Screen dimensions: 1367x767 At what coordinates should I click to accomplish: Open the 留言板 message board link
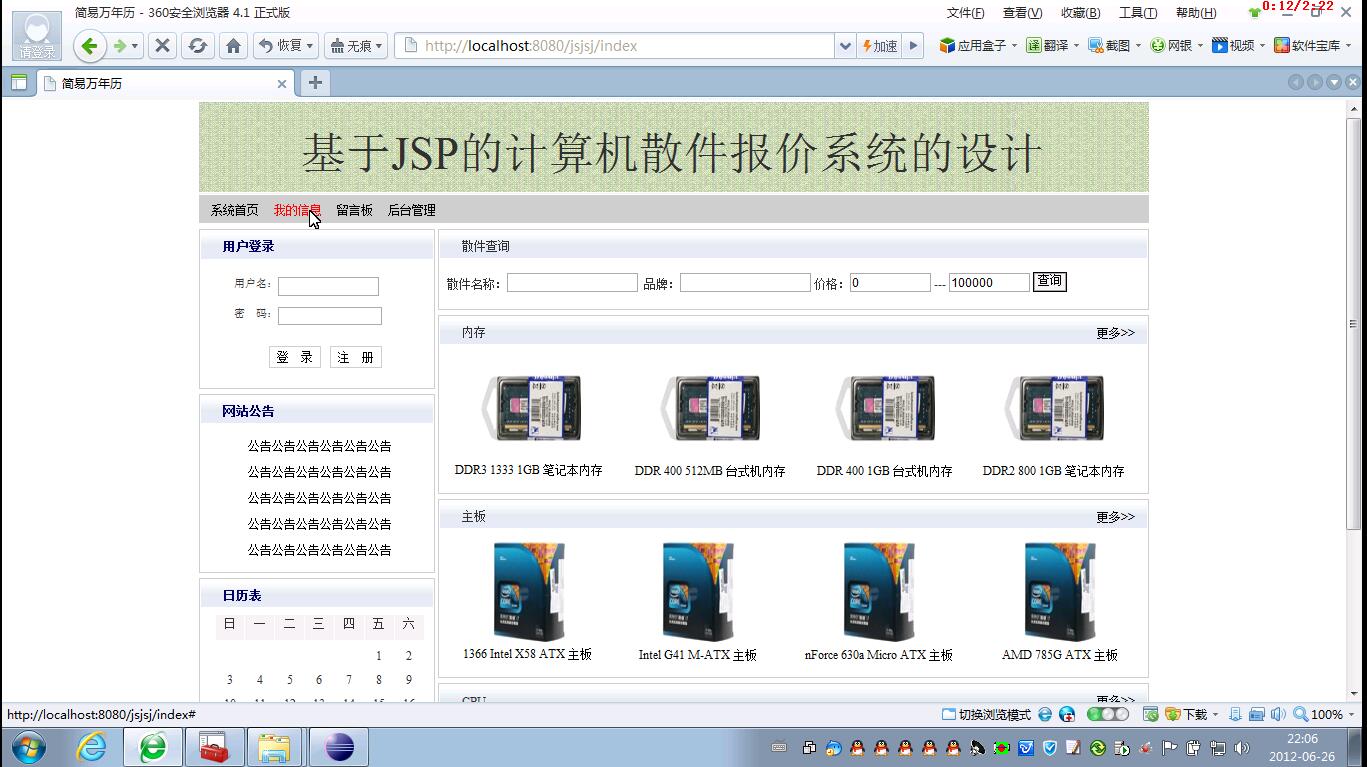click(x=354, y=210)
